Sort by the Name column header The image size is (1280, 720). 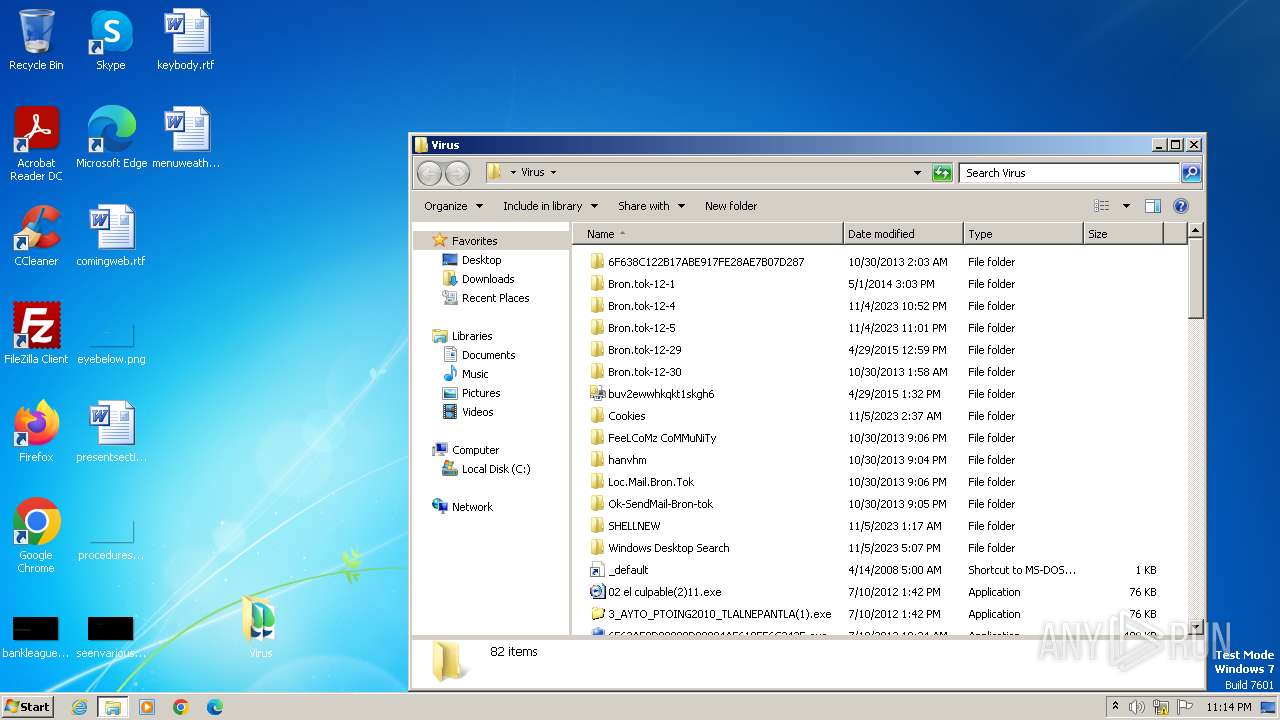708,234
